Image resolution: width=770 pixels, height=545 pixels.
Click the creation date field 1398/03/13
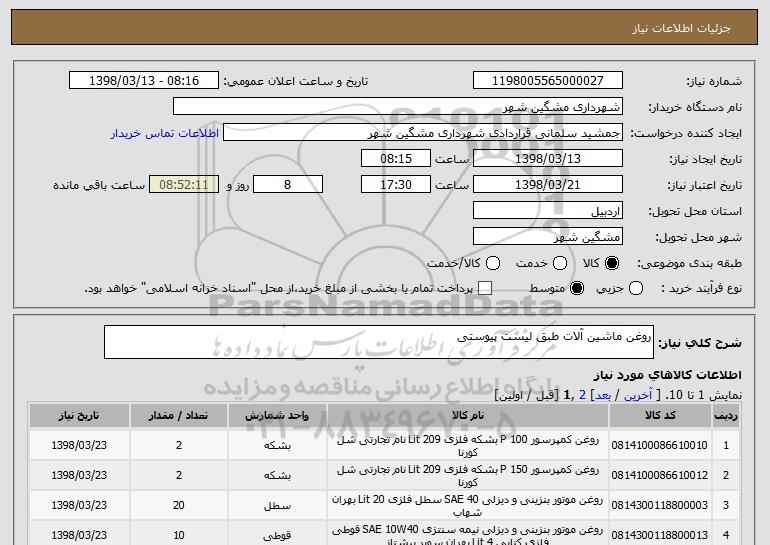coord(548,159)
